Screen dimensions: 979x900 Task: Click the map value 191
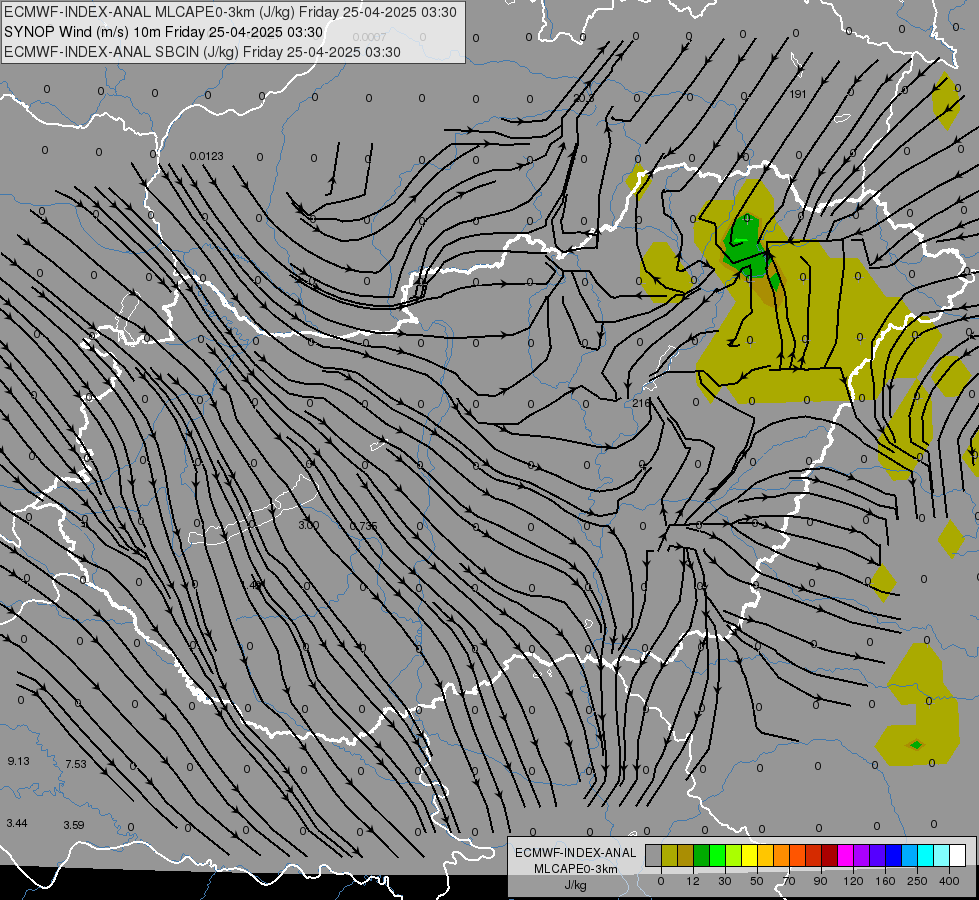798,94
